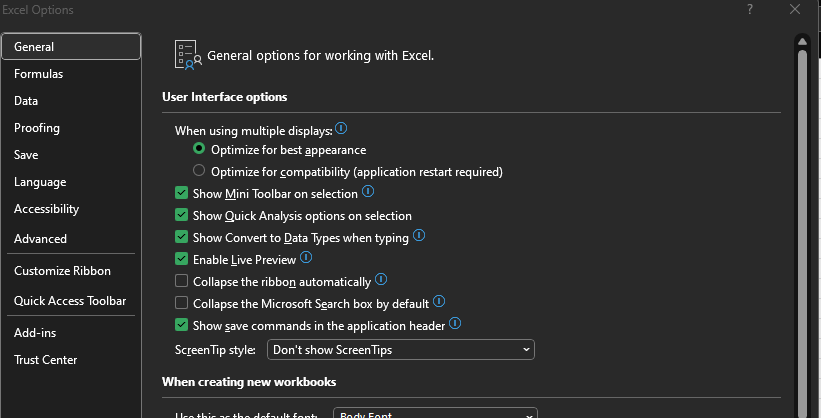Click info icon next to Mini Toolbar option
Viewport: 821px width, 418px height.
pos(367,192)
